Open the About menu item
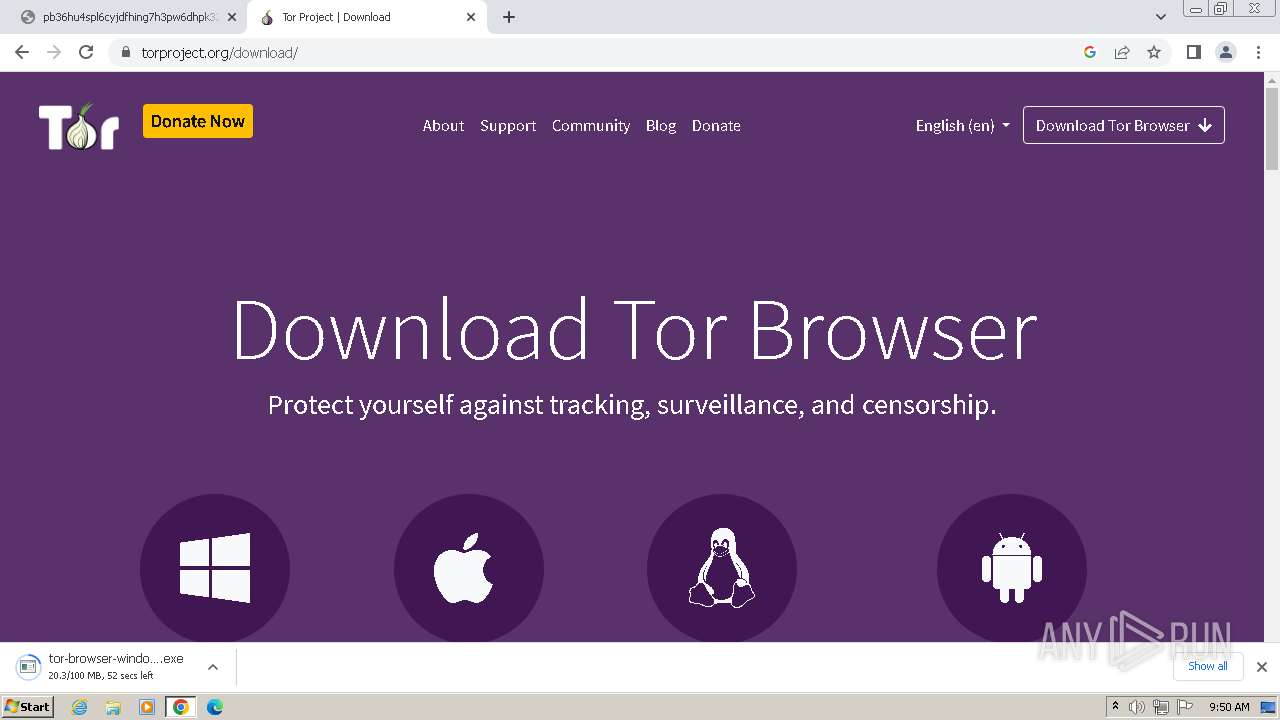 pos(443,126)
